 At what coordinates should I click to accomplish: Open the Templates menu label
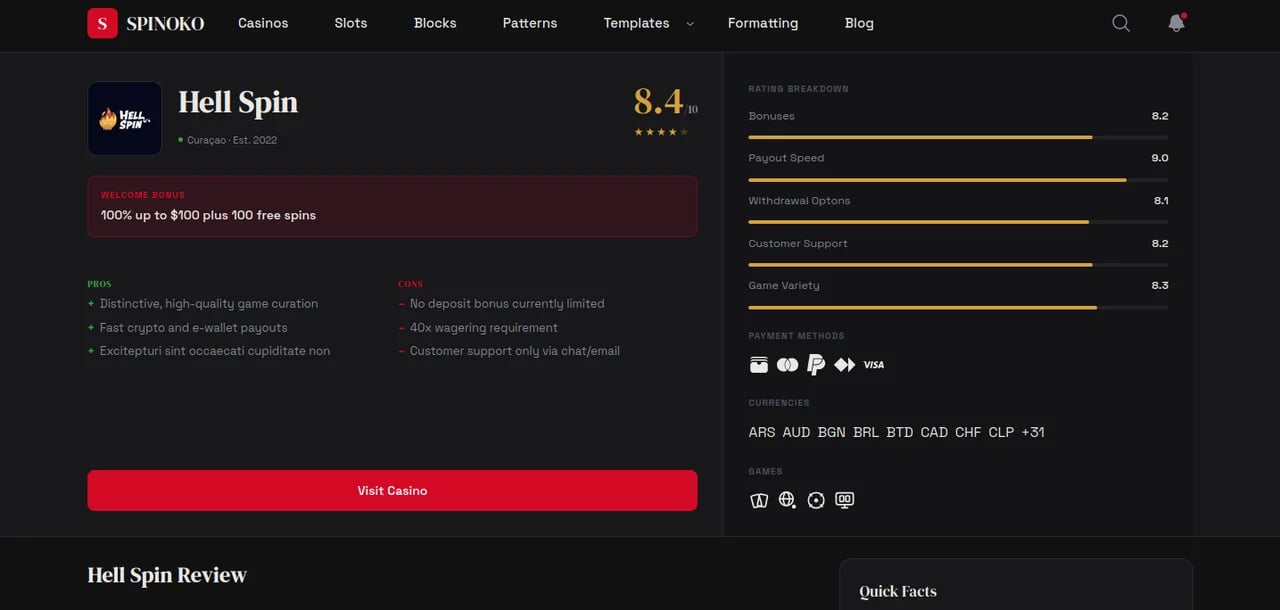tap(636, 23)
